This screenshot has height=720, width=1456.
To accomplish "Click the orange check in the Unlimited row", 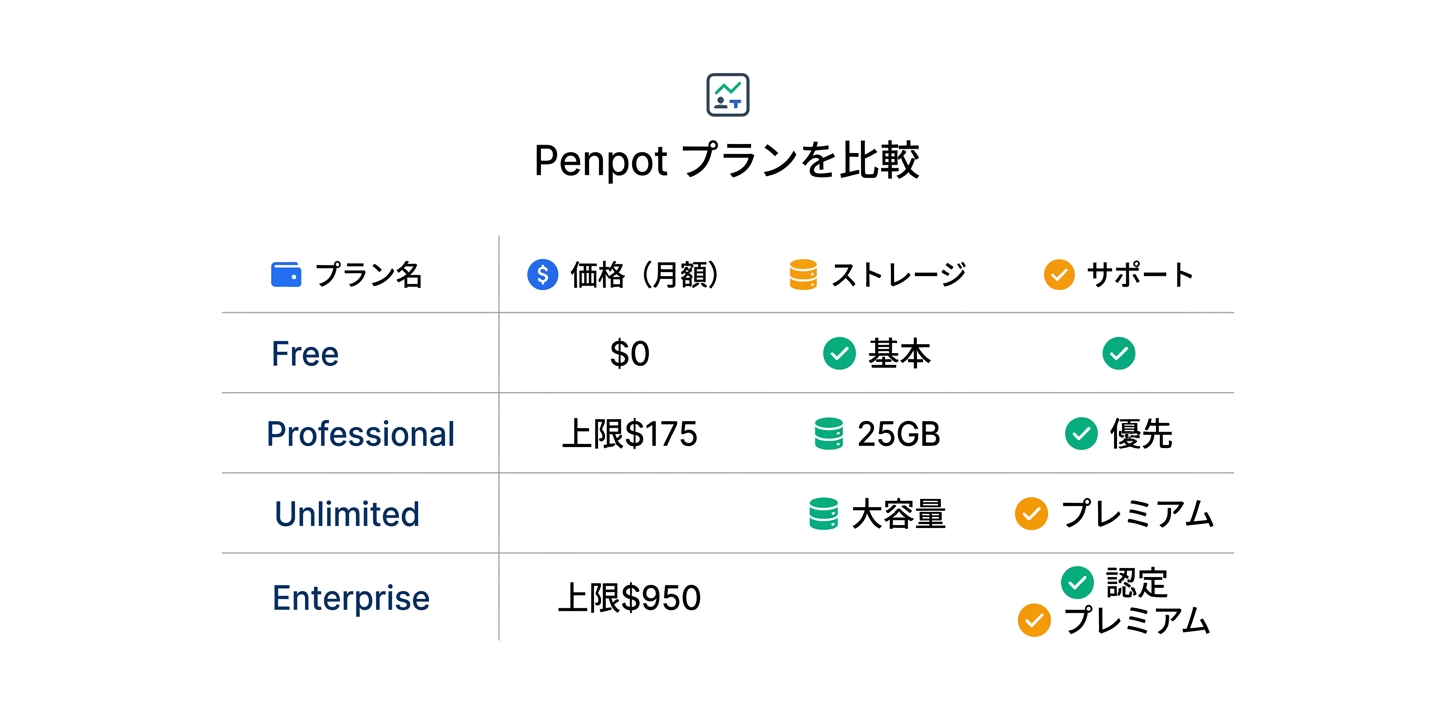I will [x=1031, y=514].
